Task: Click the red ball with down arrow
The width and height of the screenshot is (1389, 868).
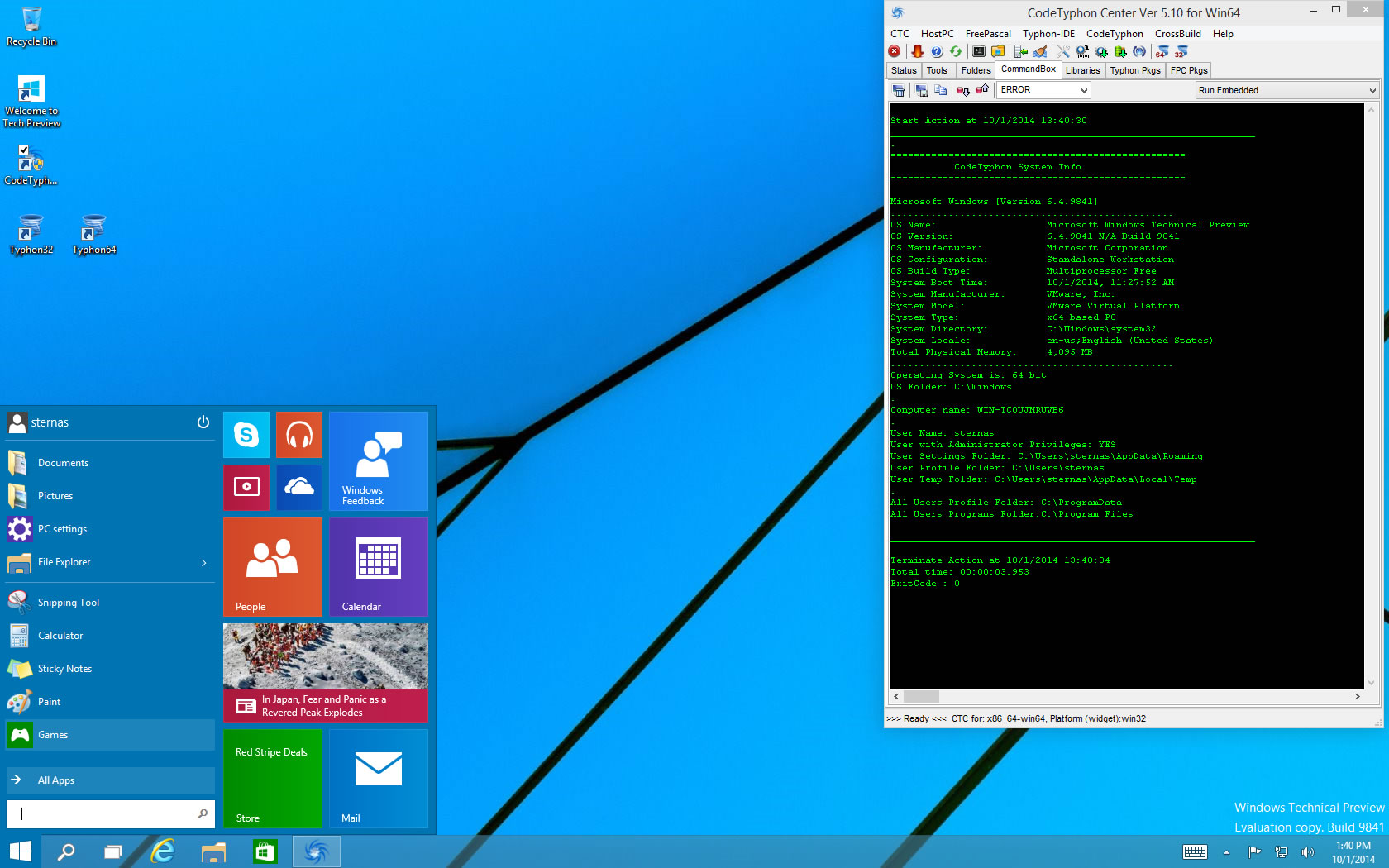Action: [x=963, y=90]
